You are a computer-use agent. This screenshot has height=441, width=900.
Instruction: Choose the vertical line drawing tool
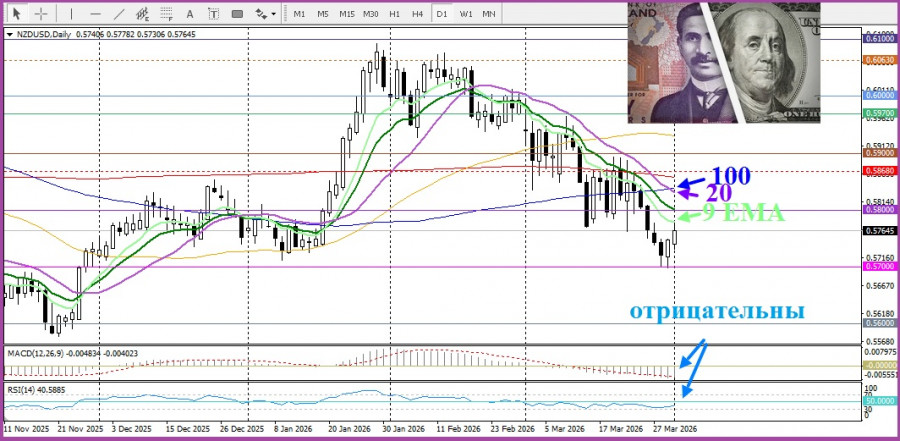(71, 13)
